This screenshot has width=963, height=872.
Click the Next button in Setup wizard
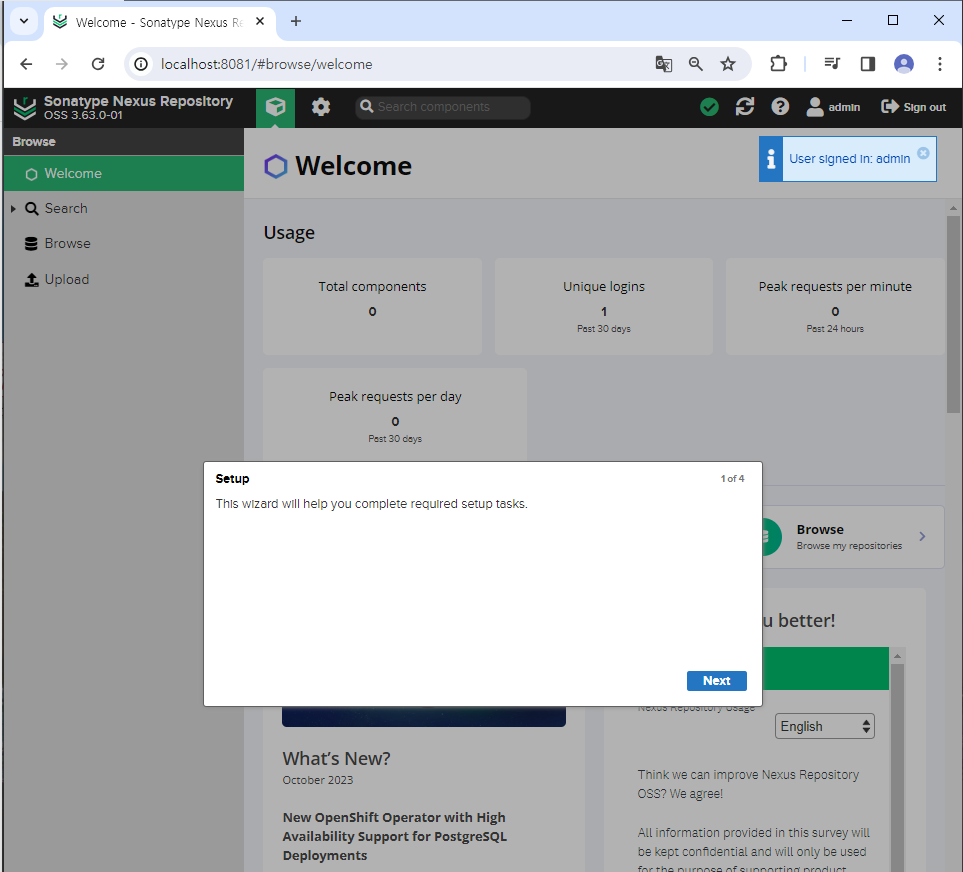716,680
